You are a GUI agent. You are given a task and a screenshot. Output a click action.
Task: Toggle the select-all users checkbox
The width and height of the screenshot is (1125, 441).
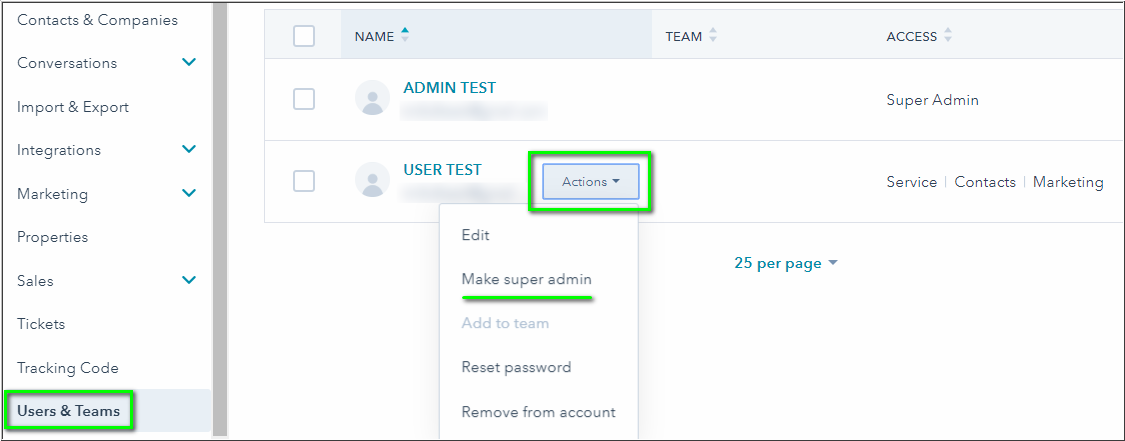coord(304,36)
